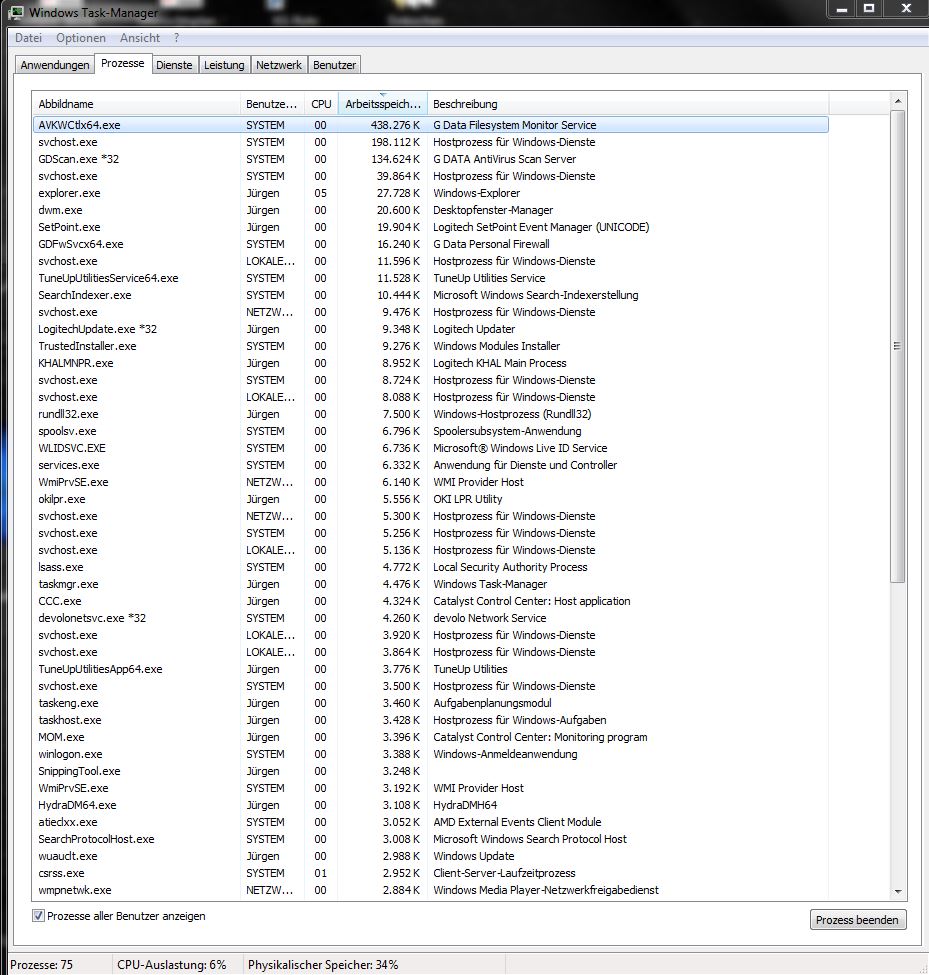
Task: Open the Ansicht menu
Action: 140,38
